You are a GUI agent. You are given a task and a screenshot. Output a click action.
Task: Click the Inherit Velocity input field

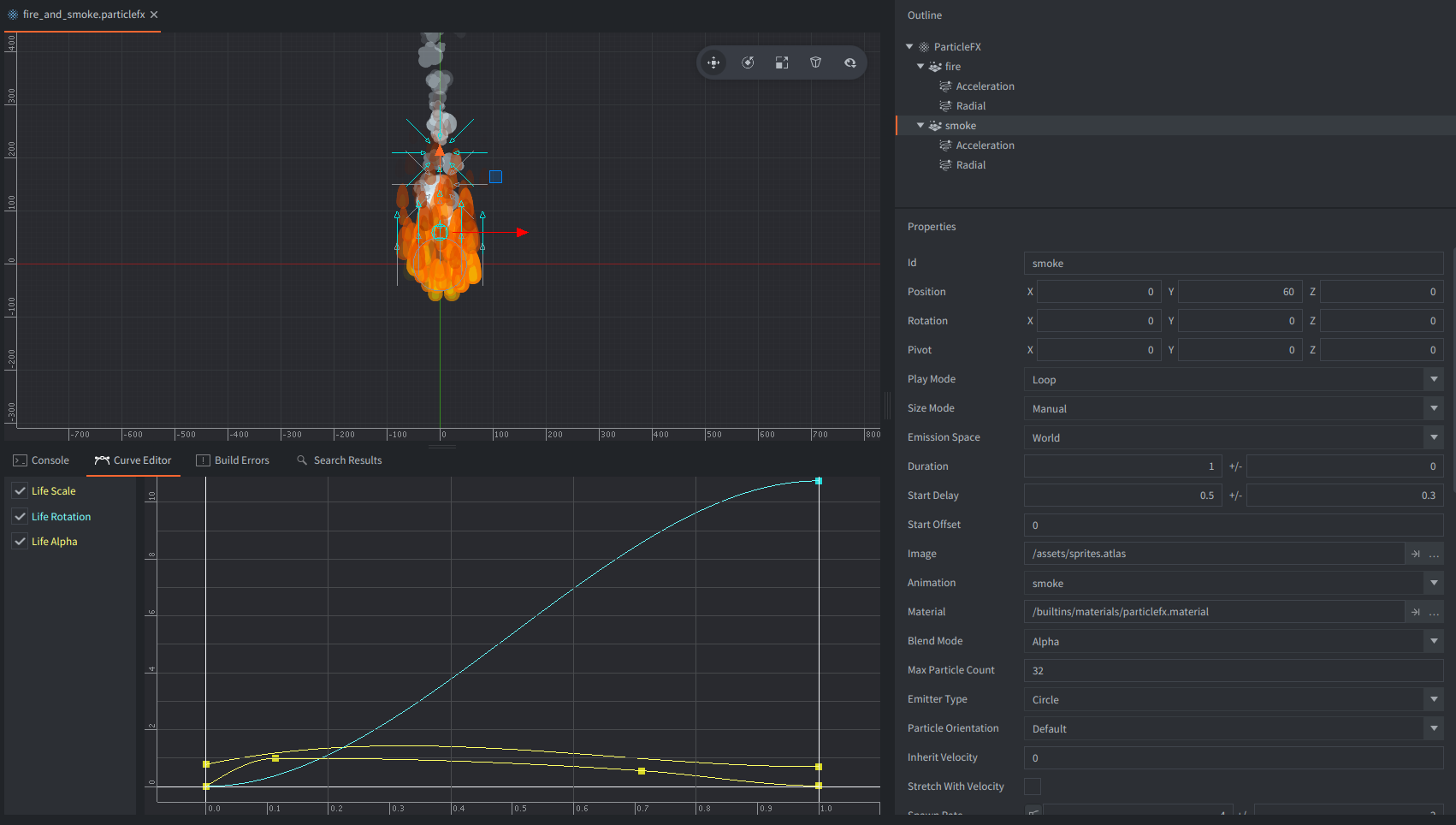point(1234,757)
